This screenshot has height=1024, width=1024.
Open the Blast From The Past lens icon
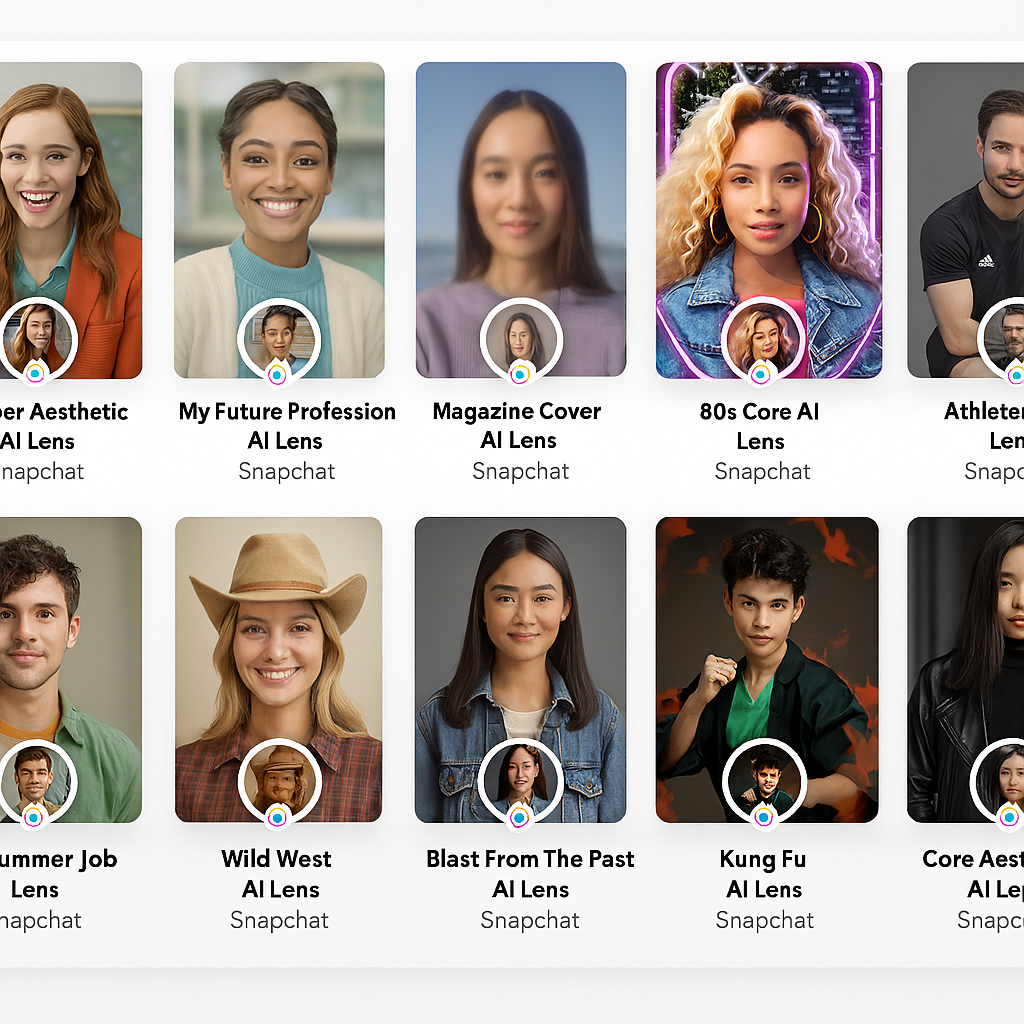[520, 781]
